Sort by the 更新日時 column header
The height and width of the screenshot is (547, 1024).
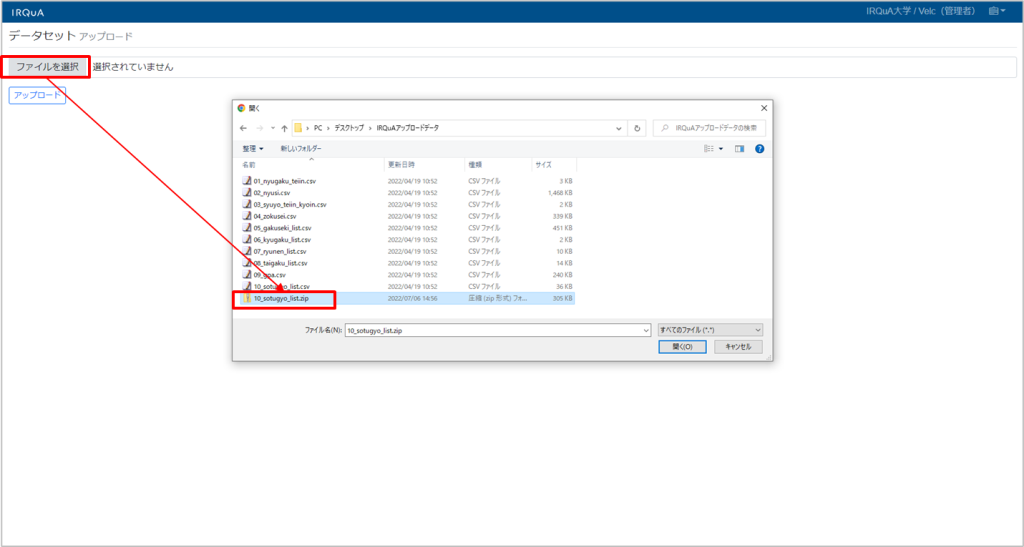[401, 164]
